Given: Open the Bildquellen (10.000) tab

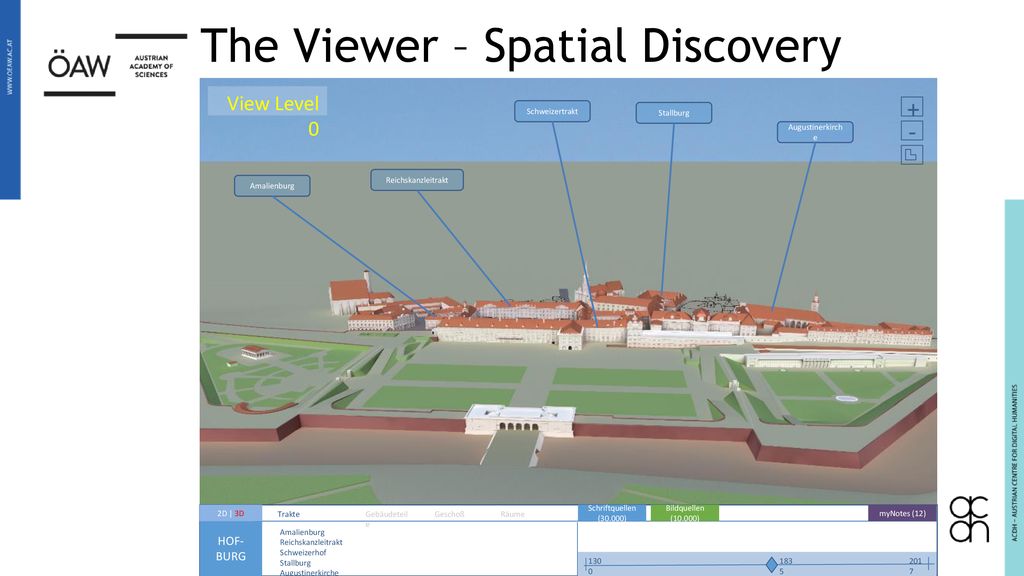Looking at the screenshot, I should coord(684,513).
